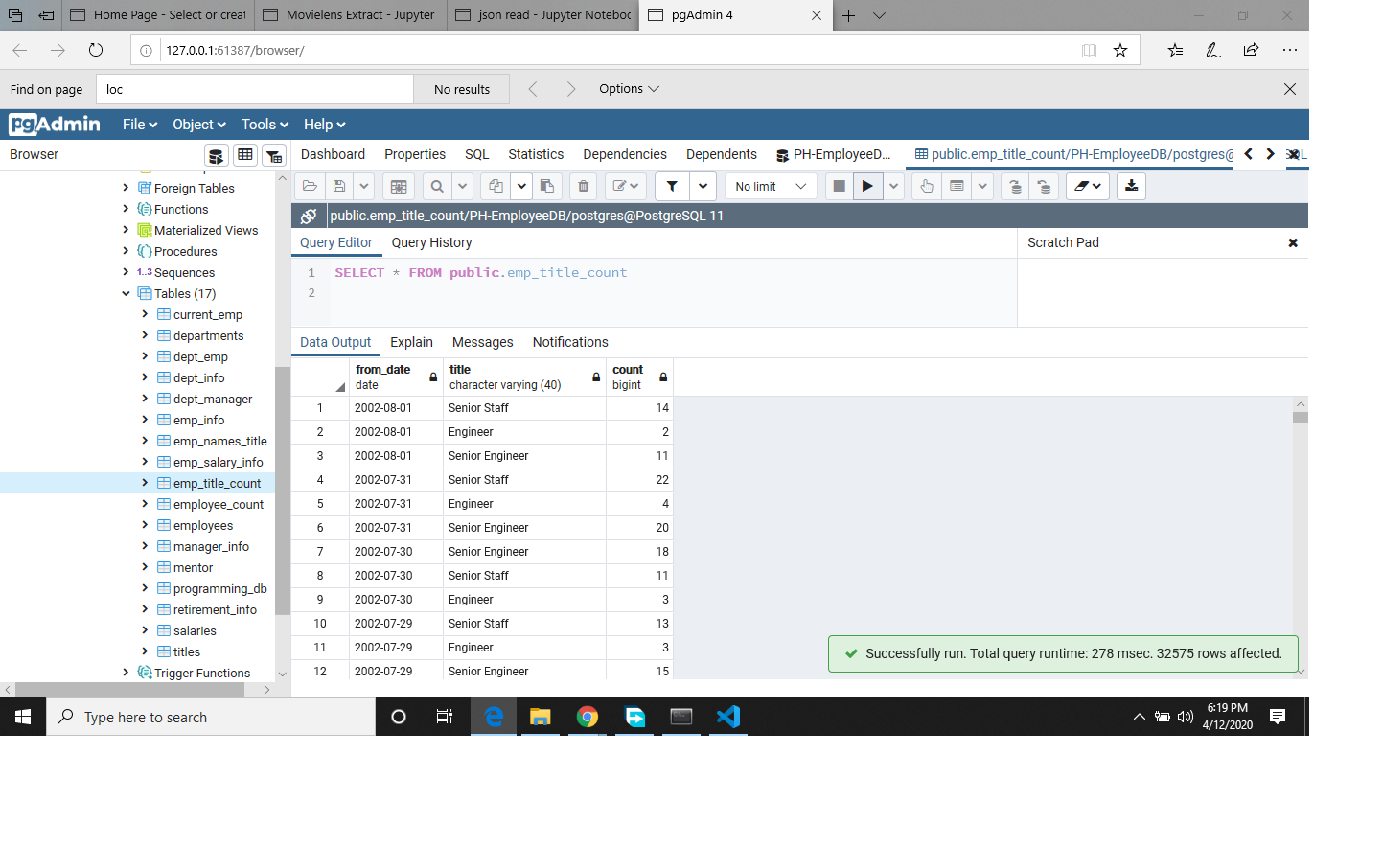Close the Find on page bar

1290,89
